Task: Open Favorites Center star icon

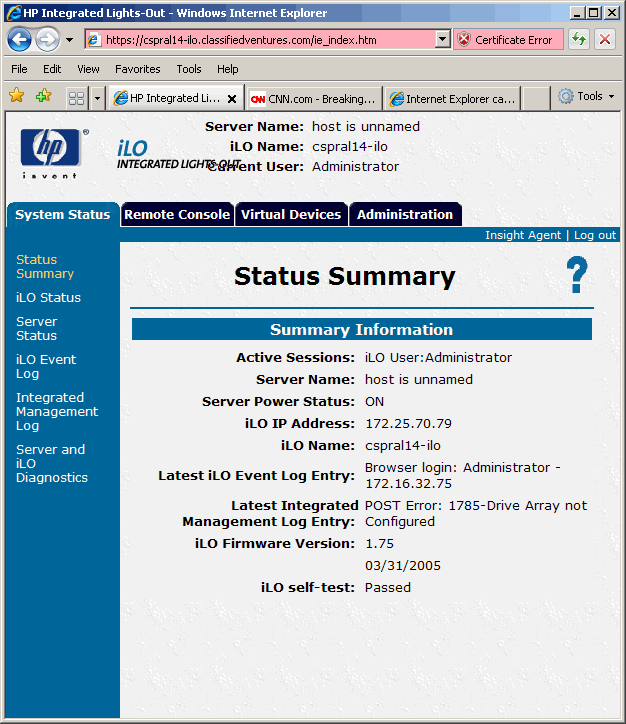Action: 17,97
